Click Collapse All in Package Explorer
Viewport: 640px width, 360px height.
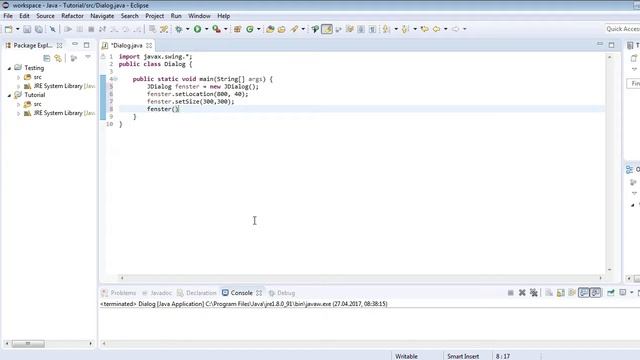47,58
